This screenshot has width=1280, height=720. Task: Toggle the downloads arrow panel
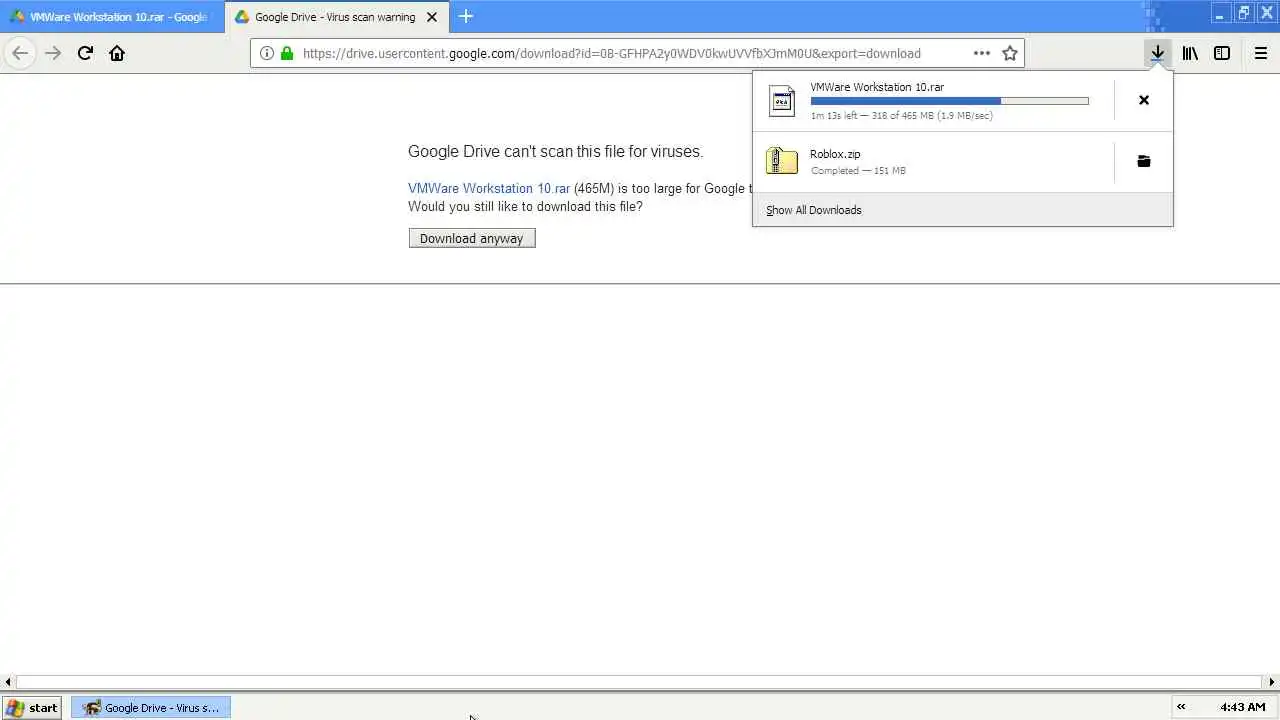pos(1157,53)
